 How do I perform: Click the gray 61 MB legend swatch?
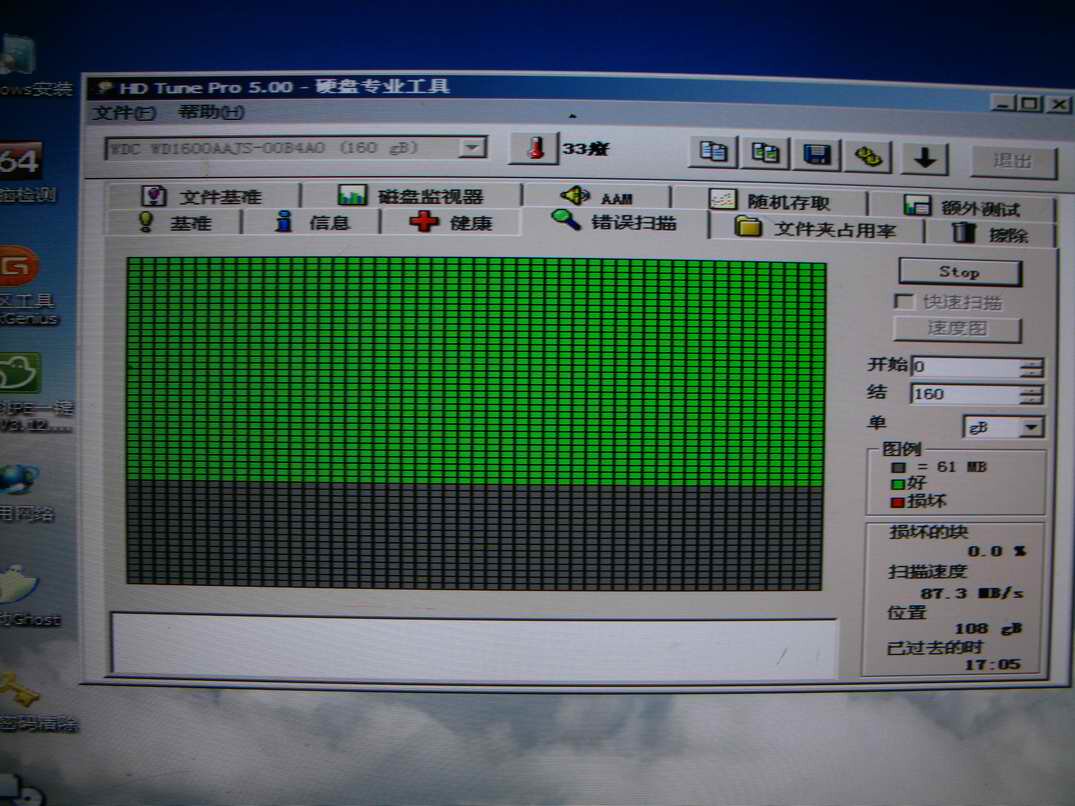(x=898, y=467)
